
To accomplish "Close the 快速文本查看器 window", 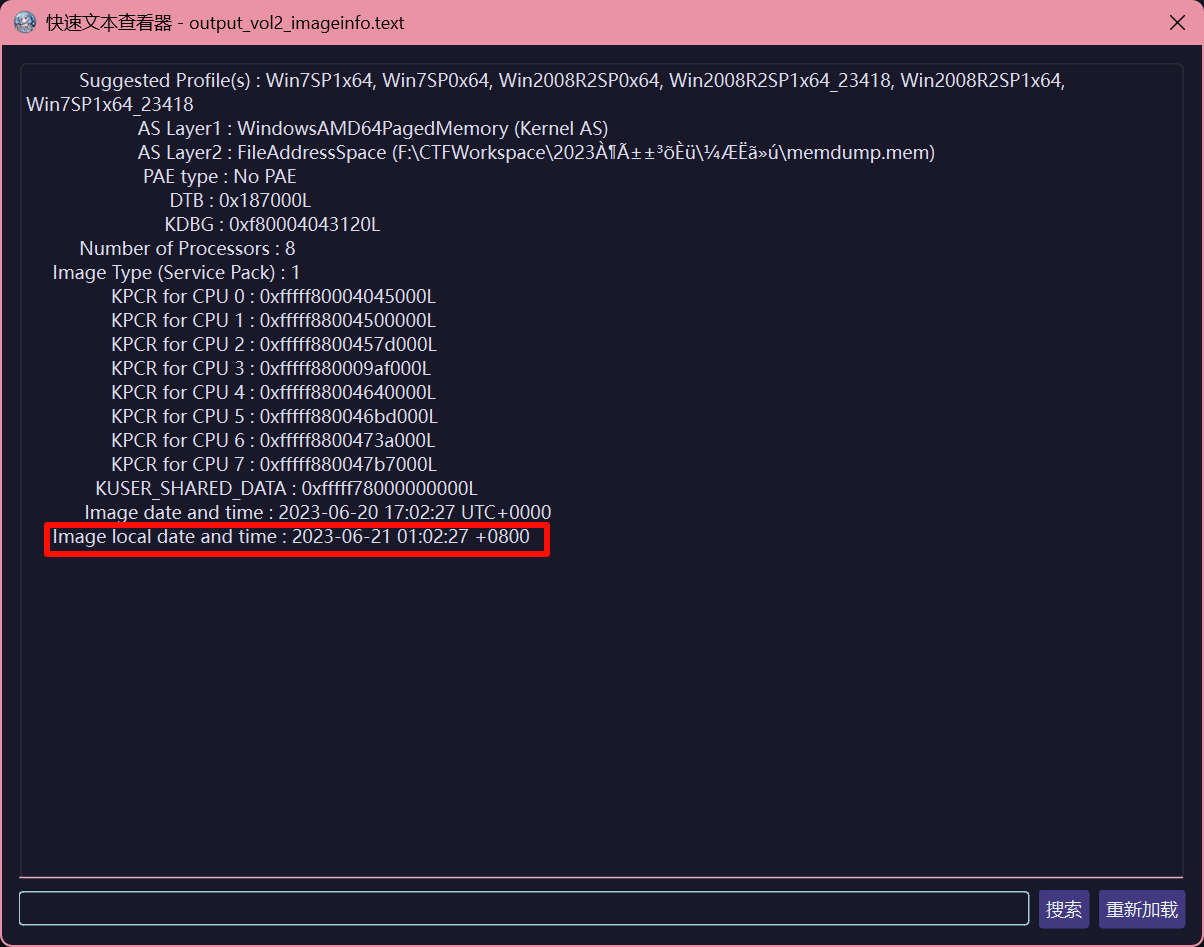I will coord(1177,22).
